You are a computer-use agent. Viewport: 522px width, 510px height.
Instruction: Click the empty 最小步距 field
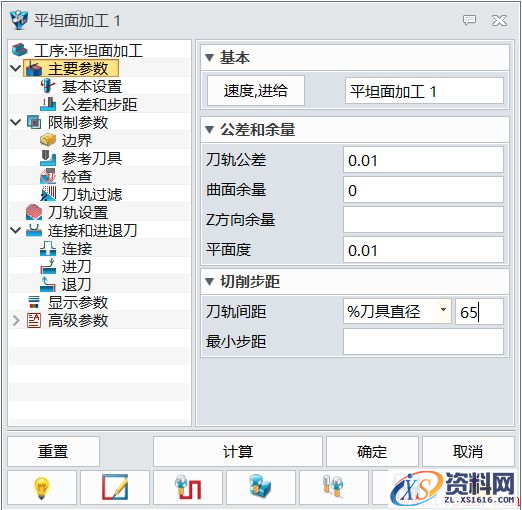423,342
